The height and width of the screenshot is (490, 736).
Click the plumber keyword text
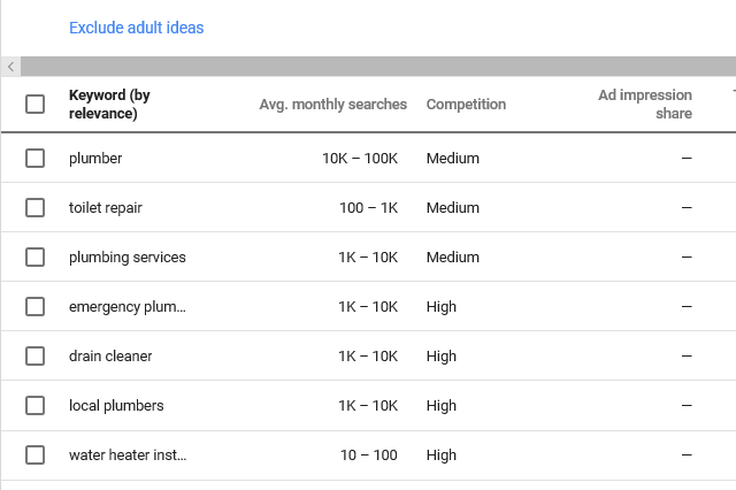coord(95,159)
